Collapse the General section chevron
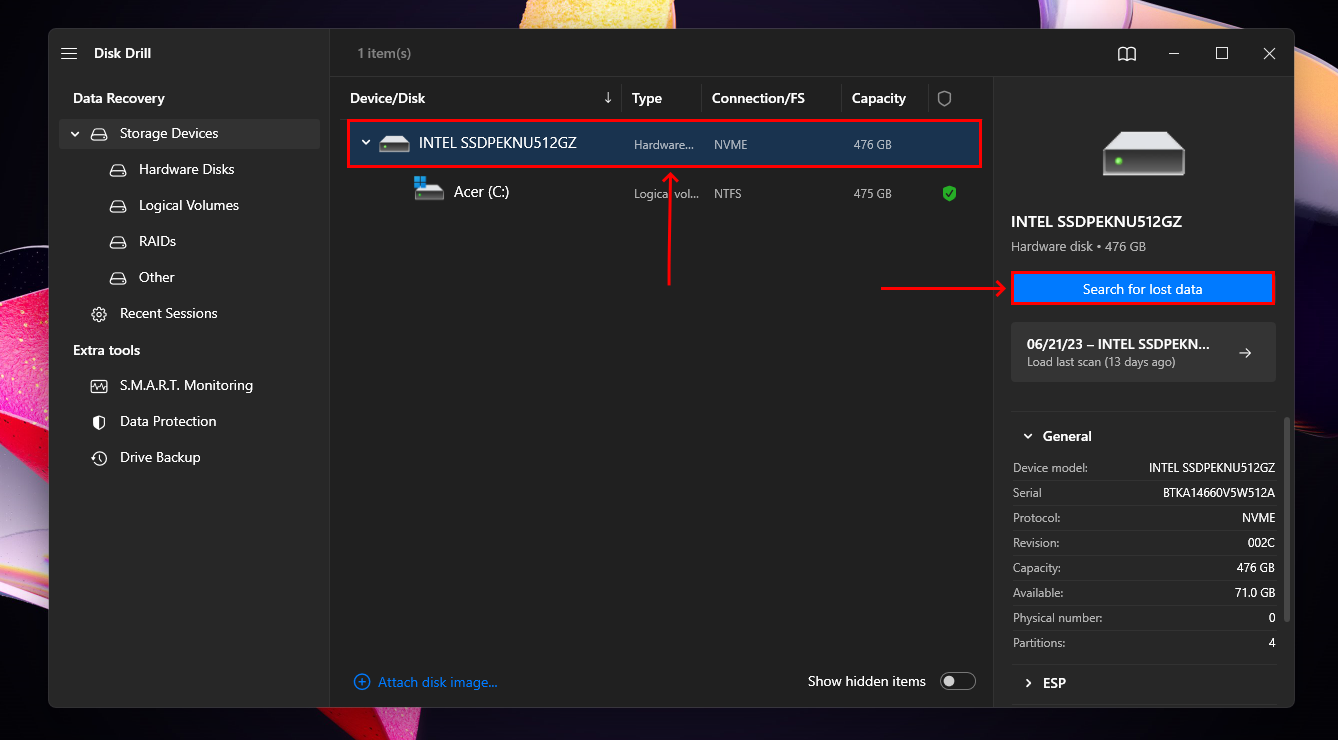 [x=1027, y=436]
